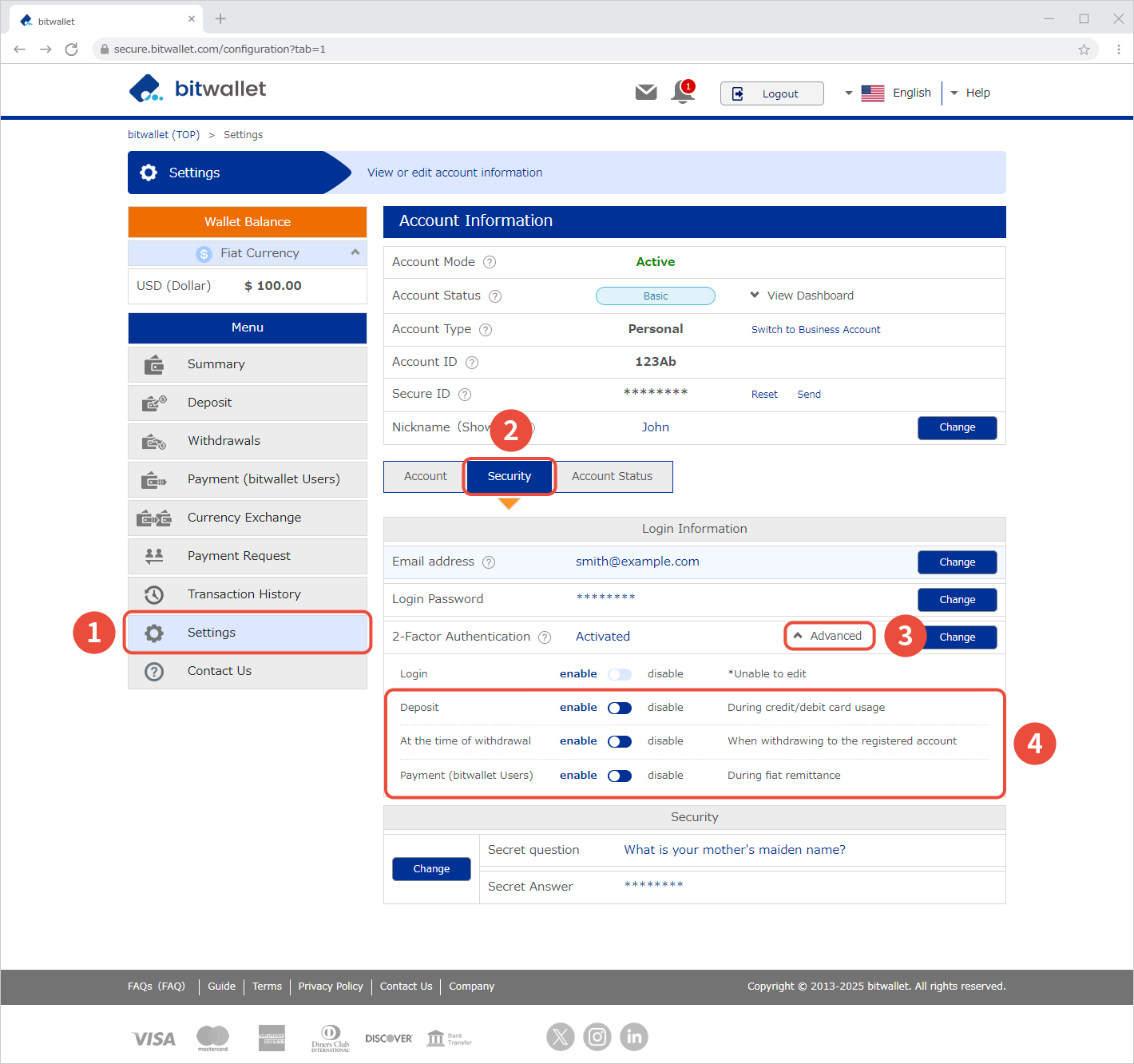Toggle Payment (bitwallet Users) 2-factor switch
The image size is (1134, 1064).
(x=620, y=776)
